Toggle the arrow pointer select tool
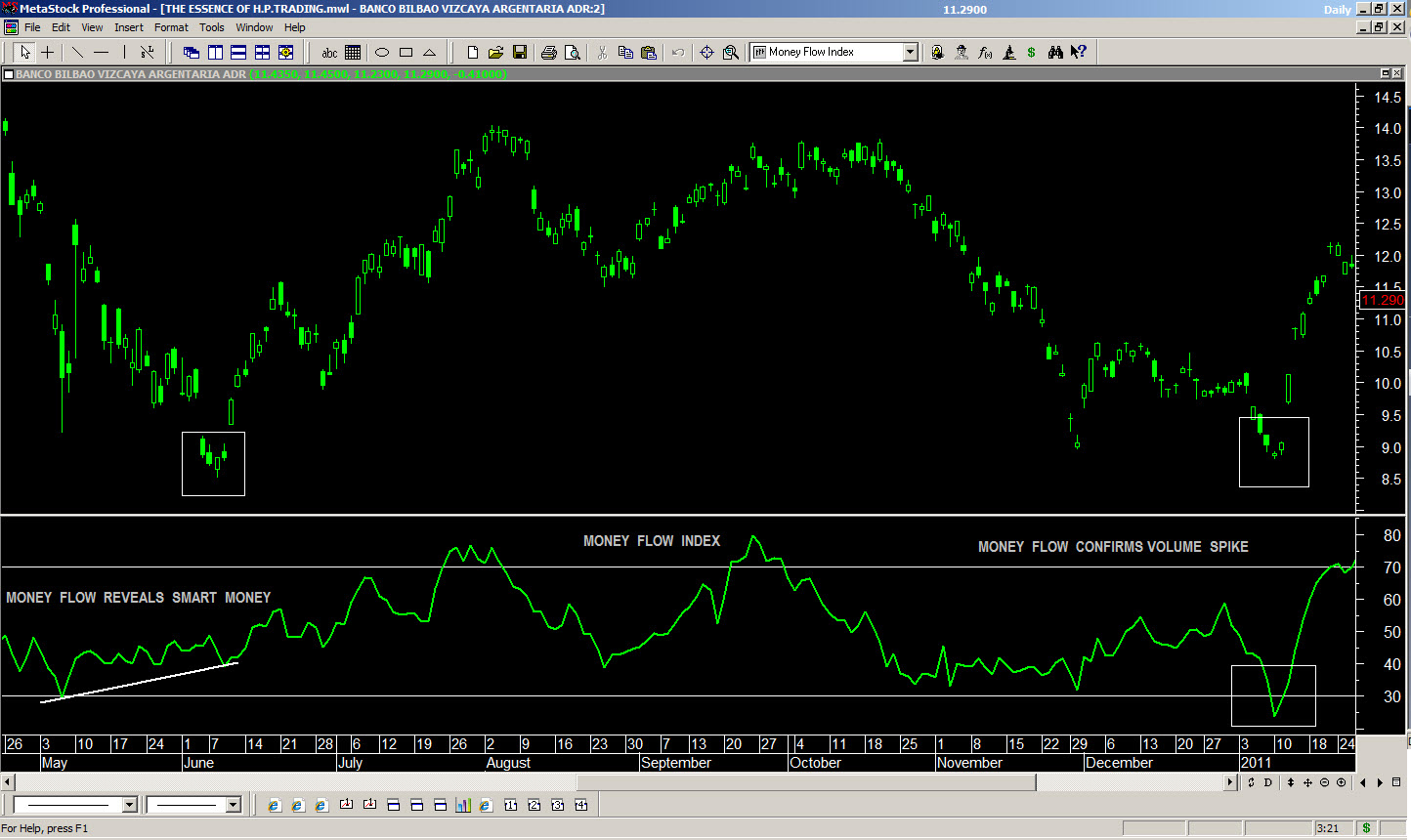 pyautogui.click(x=24, y=52)
